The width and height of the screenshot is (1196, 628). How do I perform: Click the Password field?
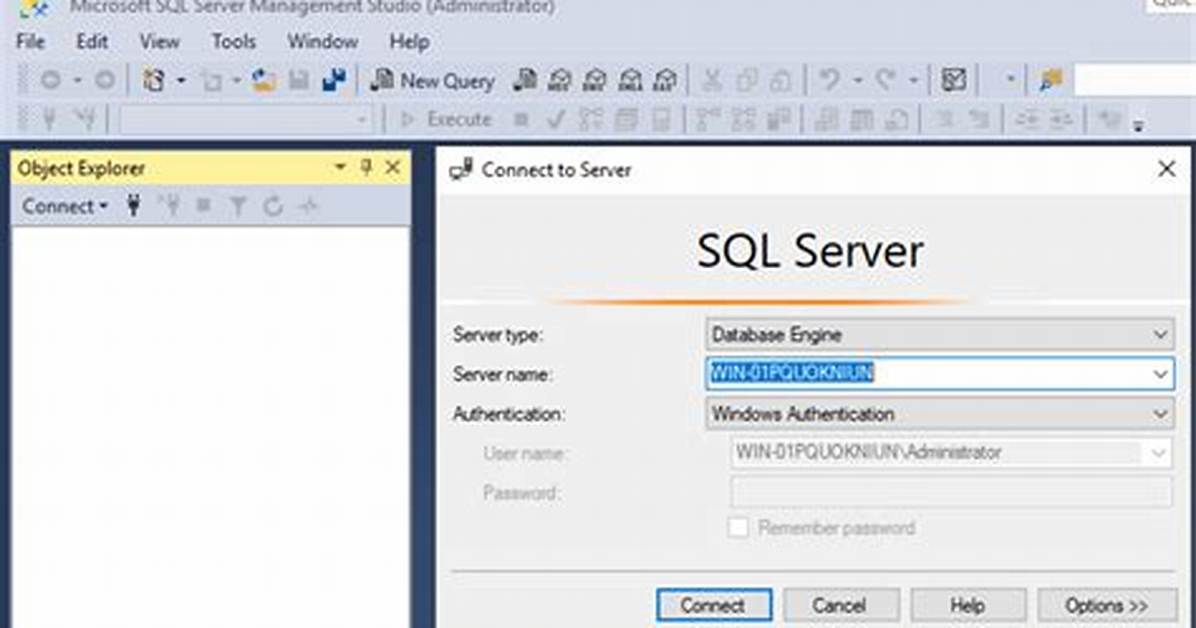(x=951, y=492)
